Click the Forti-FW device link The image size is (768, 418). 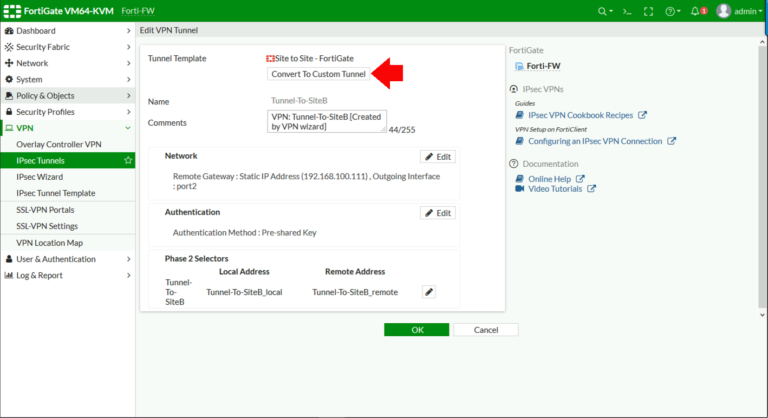pos(543,66)
